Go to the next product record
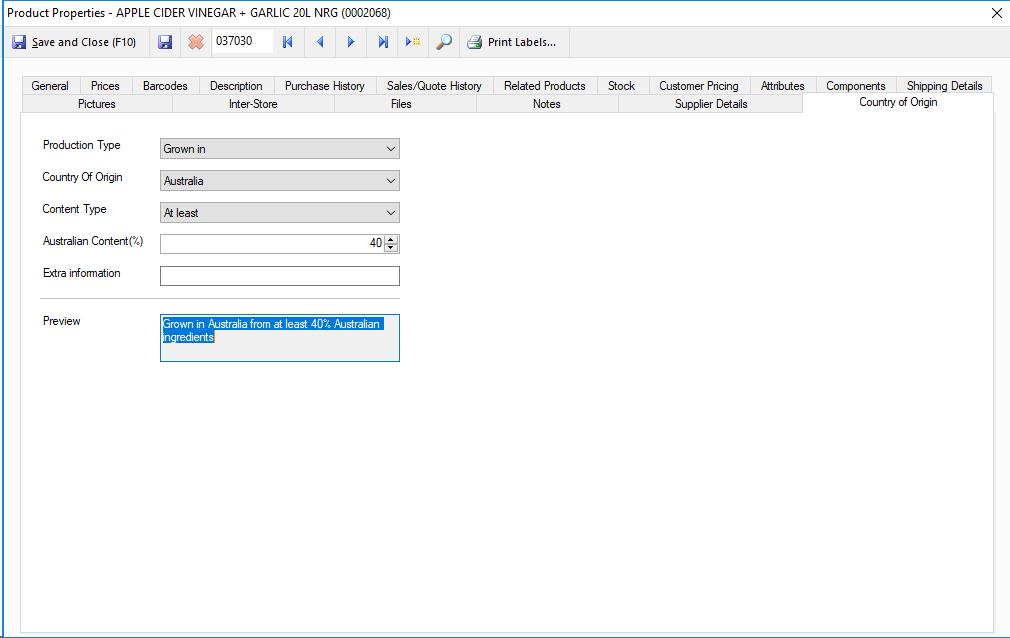 [x=351, y=43]
